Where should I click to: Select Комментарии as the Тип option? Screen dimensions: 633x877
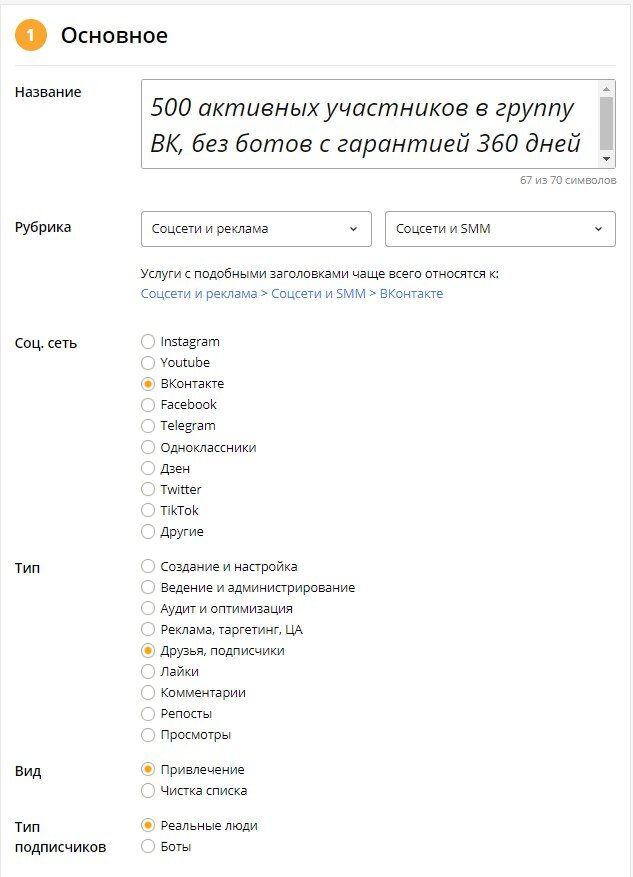coord(148,692)
